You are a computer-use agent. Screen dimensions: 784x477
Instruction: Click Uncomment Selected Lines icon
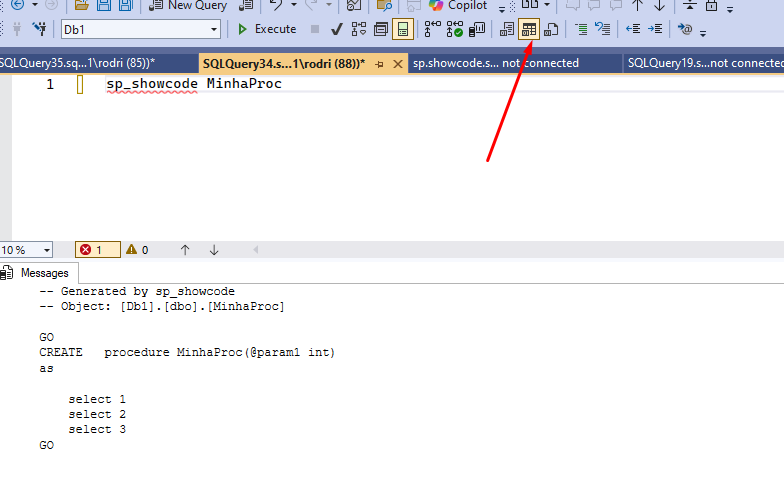[602, 29]
